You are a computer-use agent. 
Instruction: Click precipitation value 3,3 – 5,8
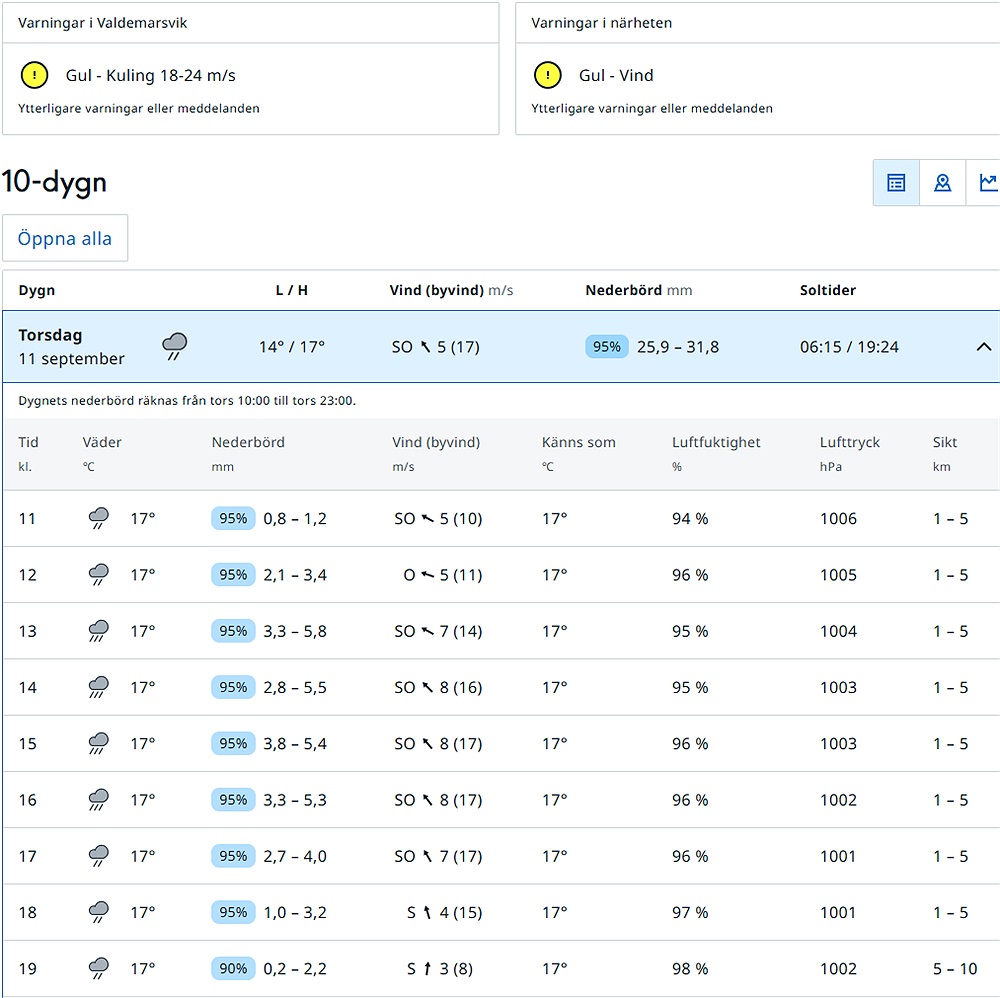click(x=295, y=631)
